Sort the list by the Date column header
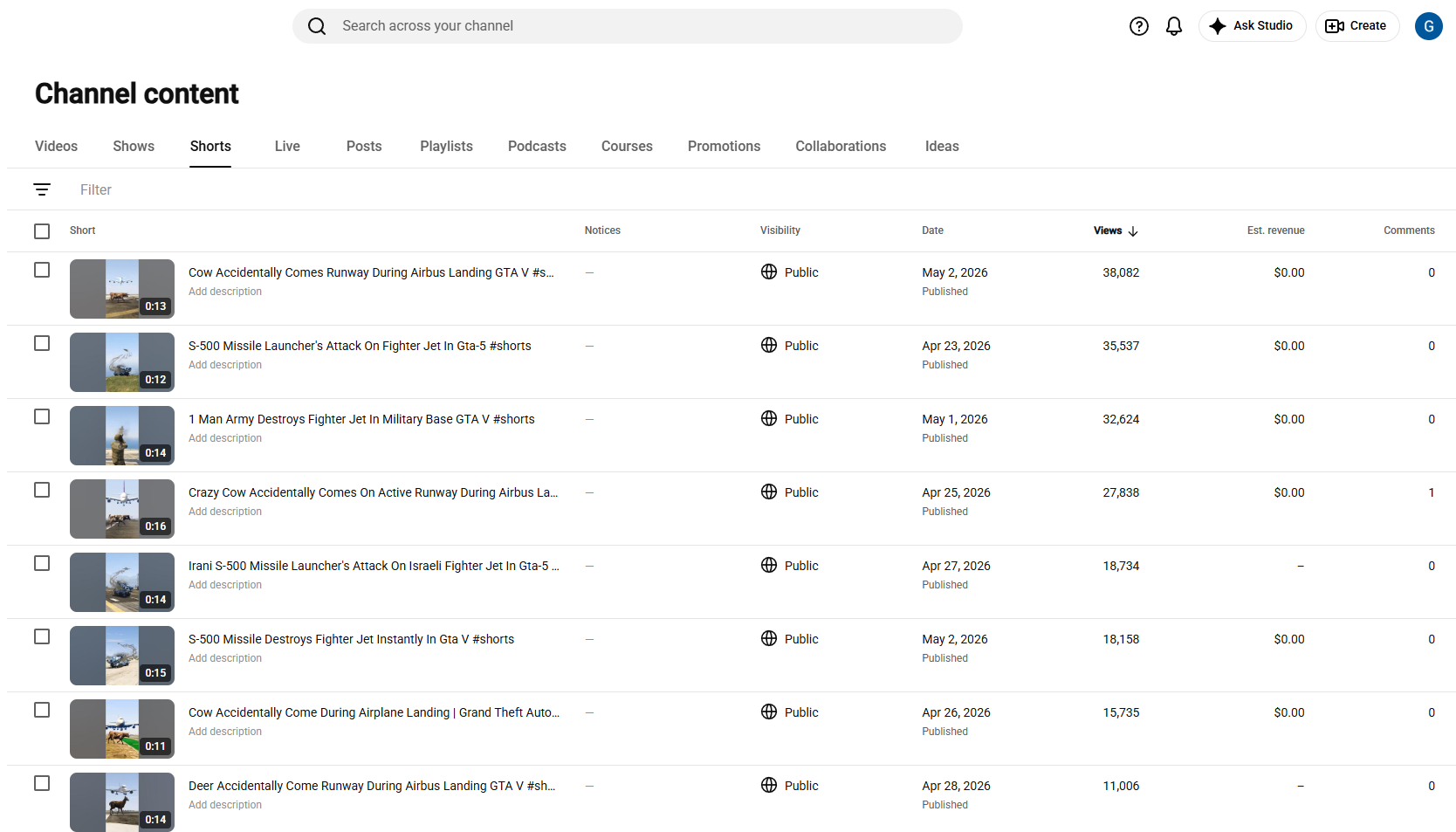 coord(932,230)
